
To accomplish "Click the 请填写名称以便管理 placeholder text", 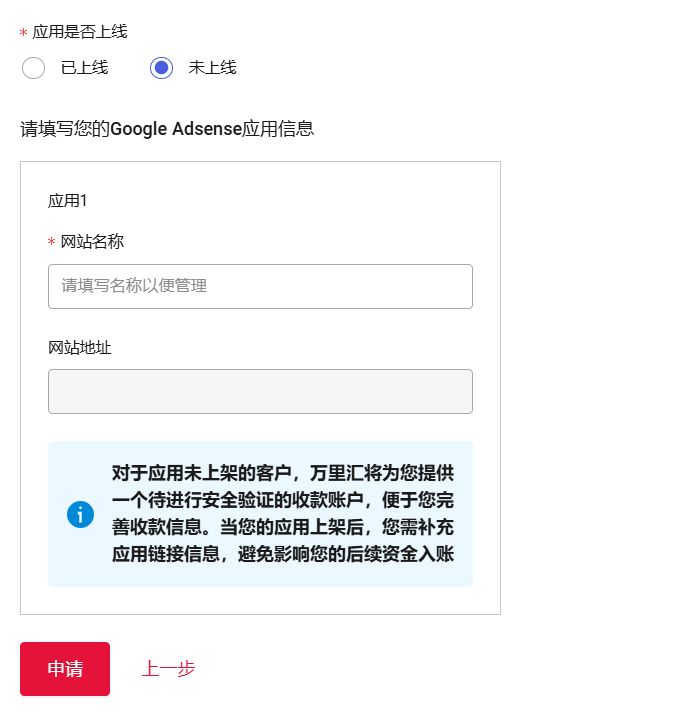I will point(134,286).
